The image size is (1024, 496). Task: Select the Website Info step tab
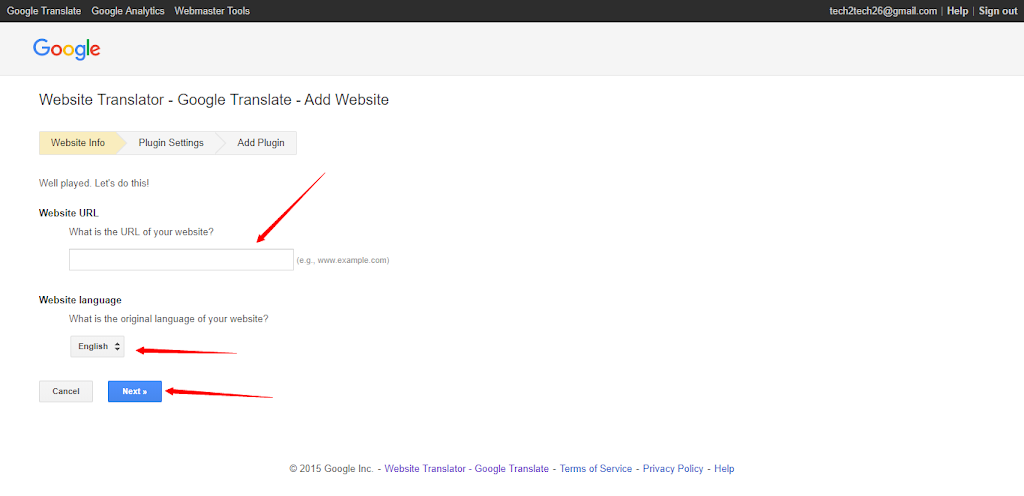point(78,143)
